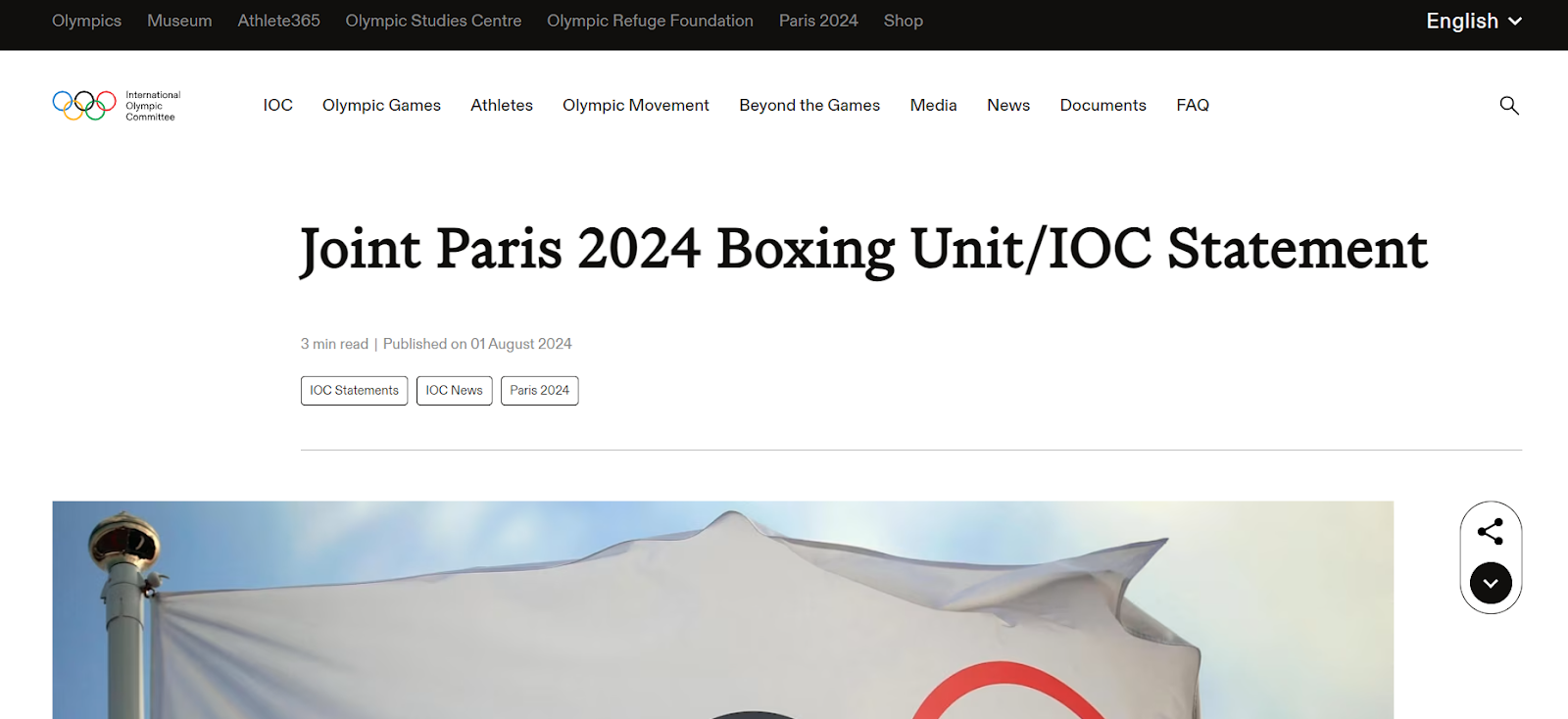The height and width of the screenshot is (719, 1568).
Task: Open the search magnifier icon
Action: 1509,105
